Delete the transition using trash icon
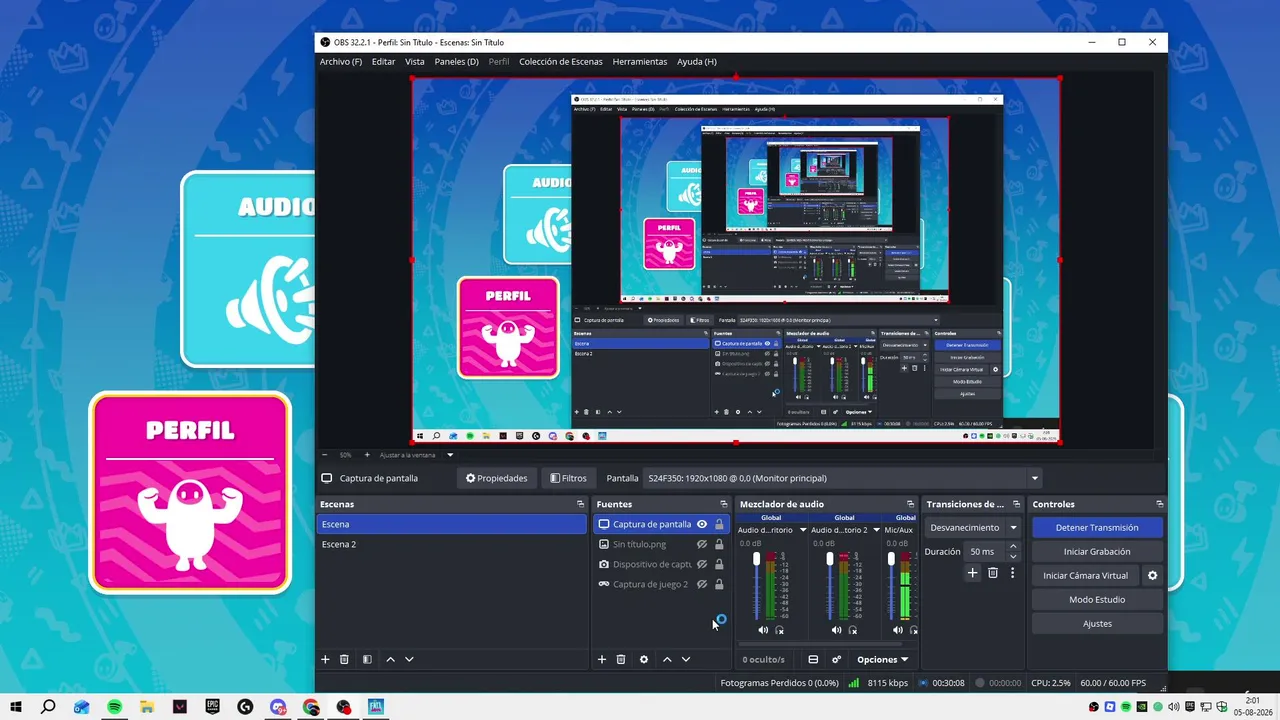Viewport: 1280px width, 720px height. pyautogui.click(x=993, y=573)
